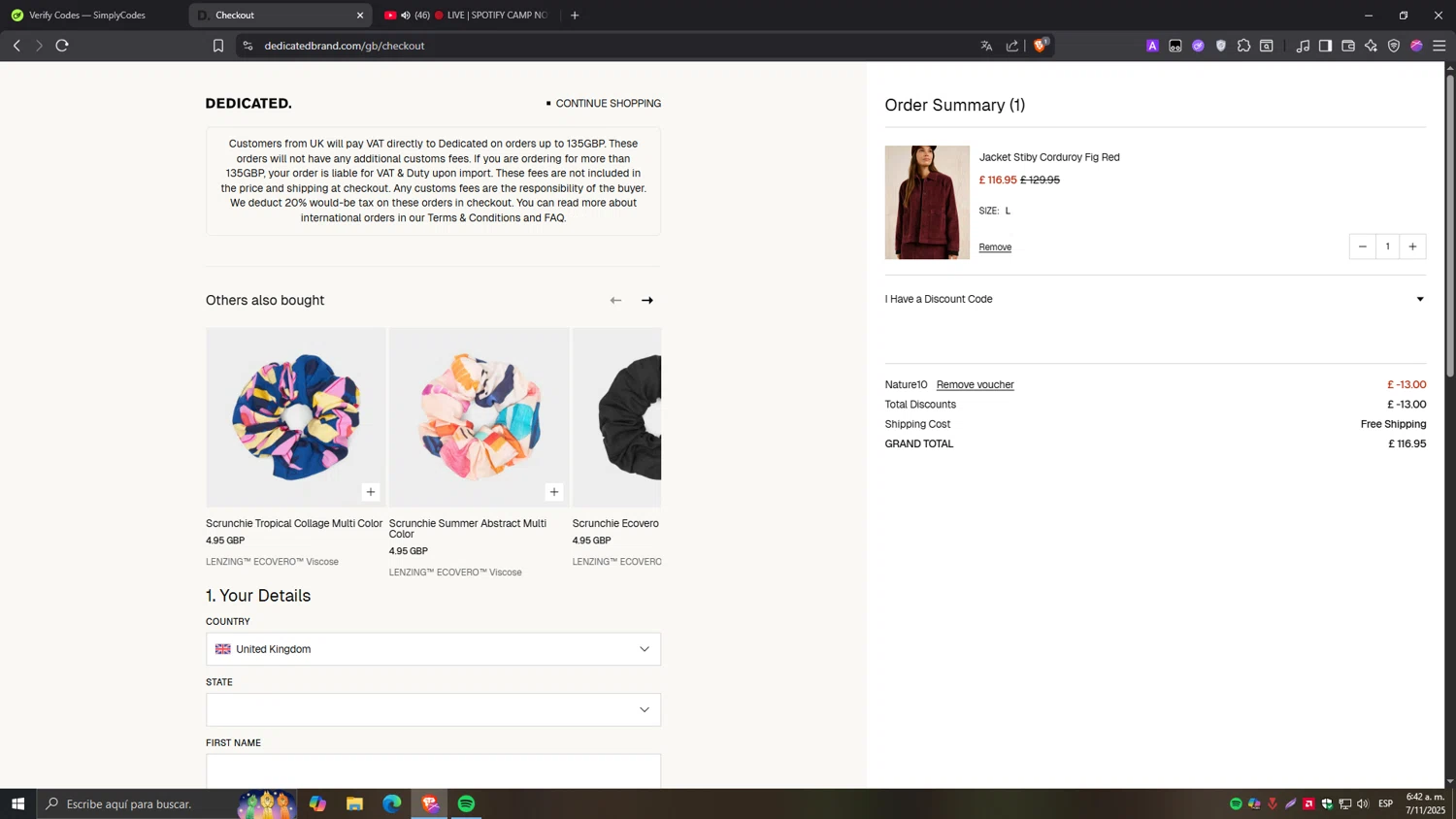Screen dimensions: 1456x819
Task: Click the system tray volume icon
Action: (1363, 803)
